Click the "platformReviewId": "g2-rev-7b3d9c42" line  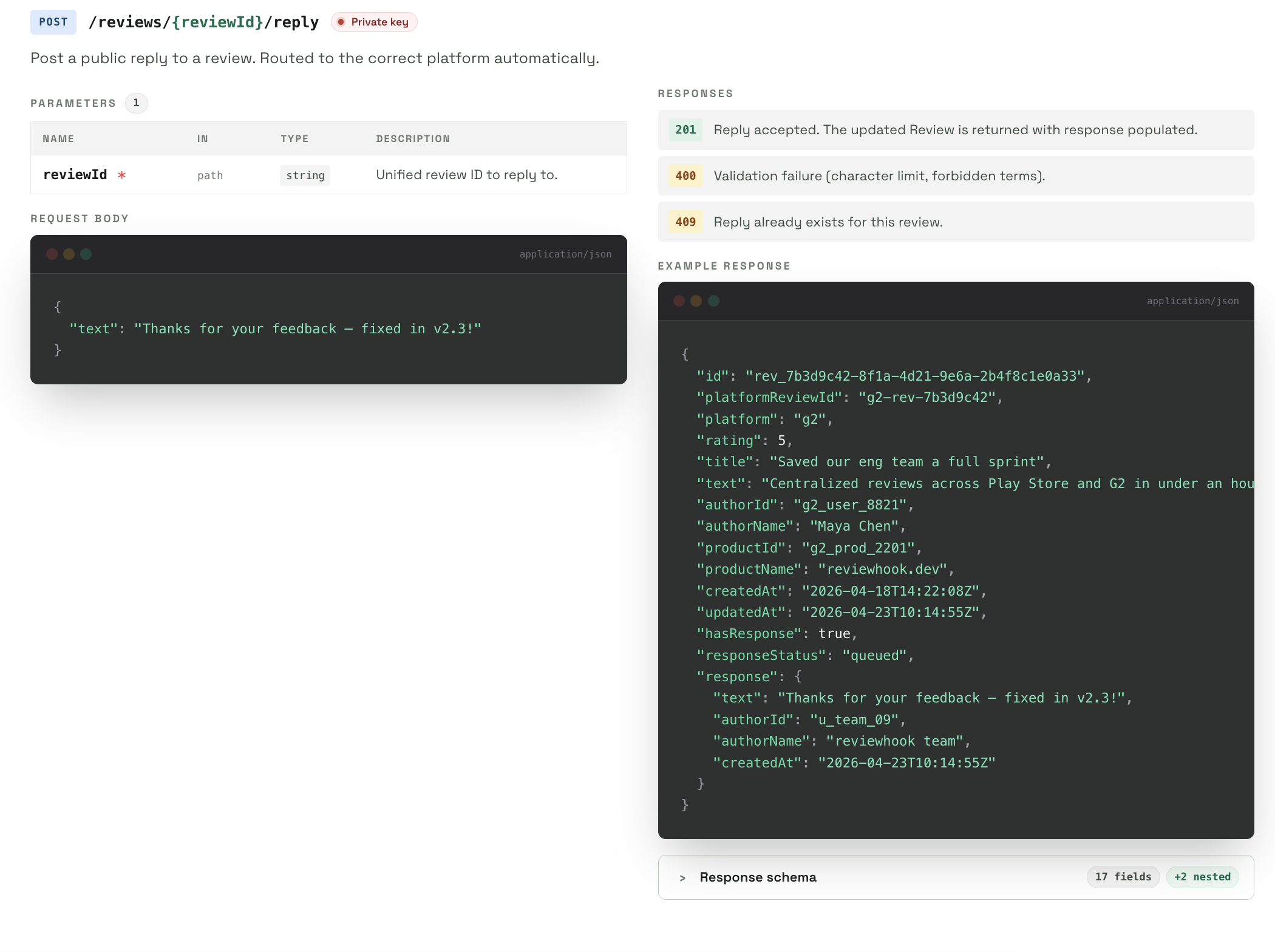pyautogui.click(x=850, y=397)
